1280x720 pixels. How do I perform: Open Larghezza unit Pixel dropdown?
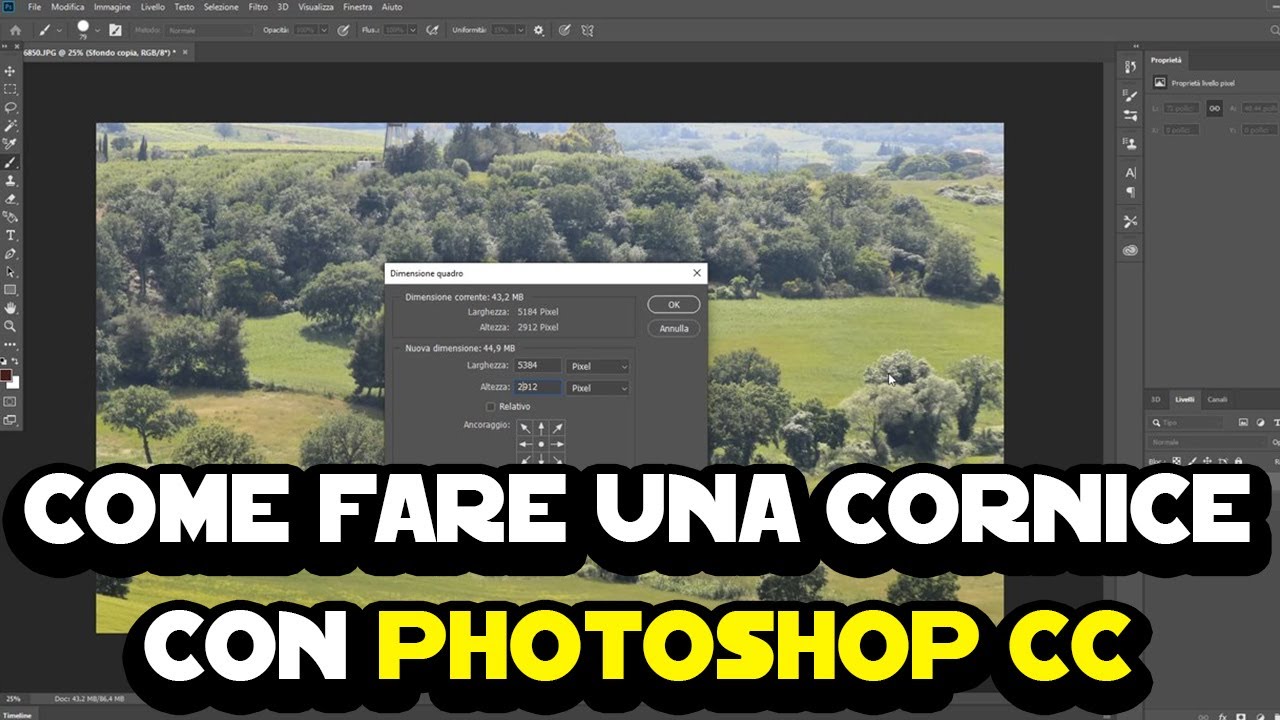pos(598,367)
